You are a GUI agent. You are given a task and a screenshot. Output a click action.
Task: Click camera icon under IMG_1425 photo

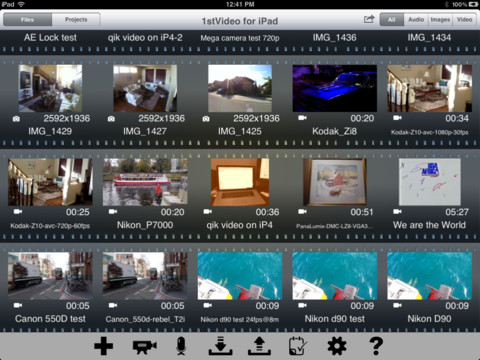(206, 119)
